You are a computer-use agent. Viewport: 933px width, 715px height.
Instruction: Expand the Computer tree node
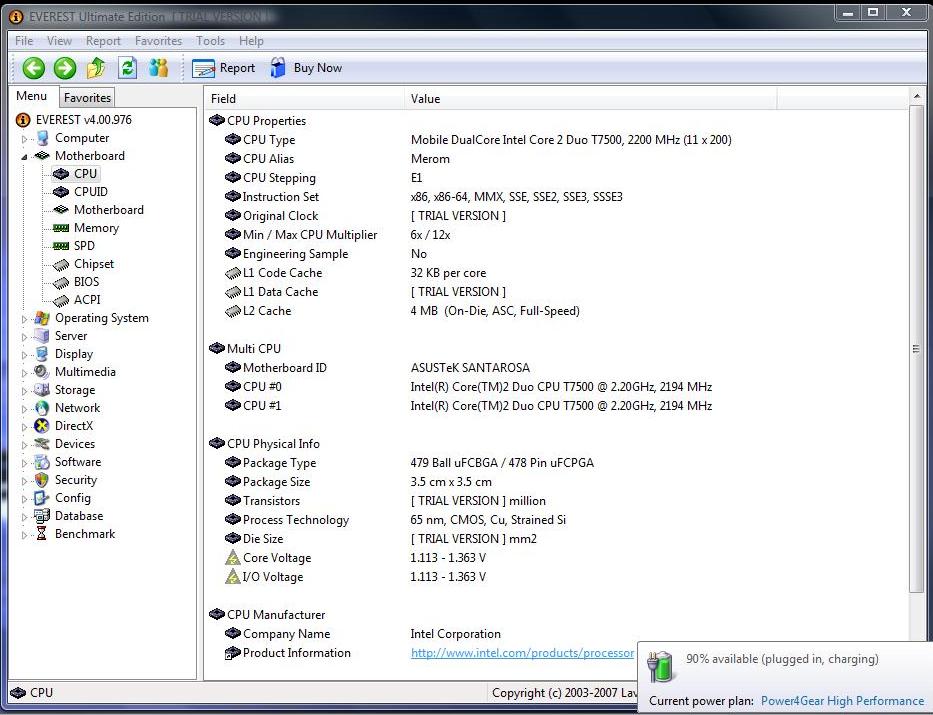coord(24,139)
